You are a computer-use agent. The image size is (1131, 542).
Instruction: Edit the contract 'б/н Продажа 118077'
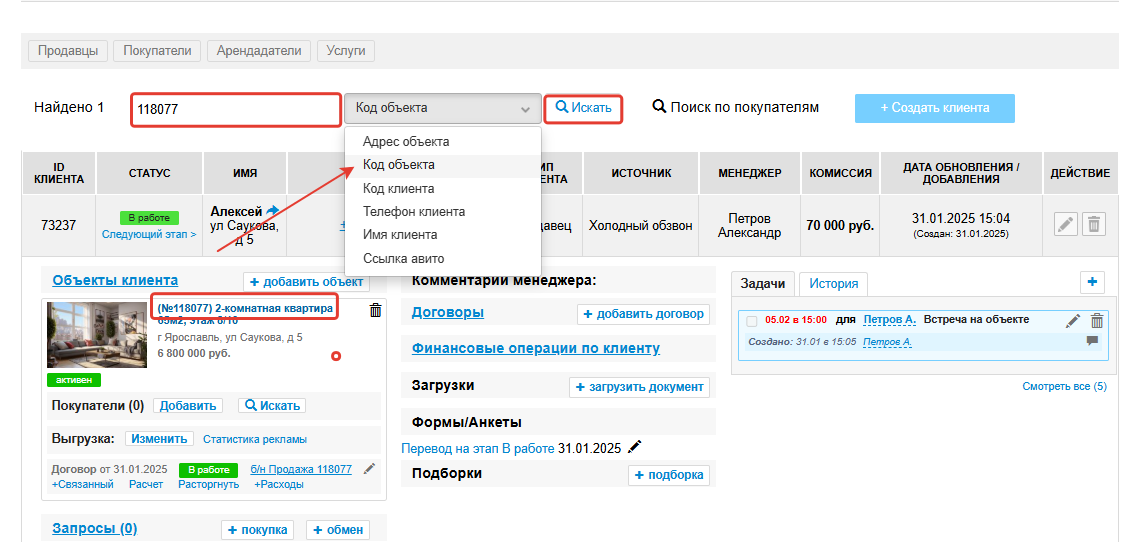(x=369, y=468)
